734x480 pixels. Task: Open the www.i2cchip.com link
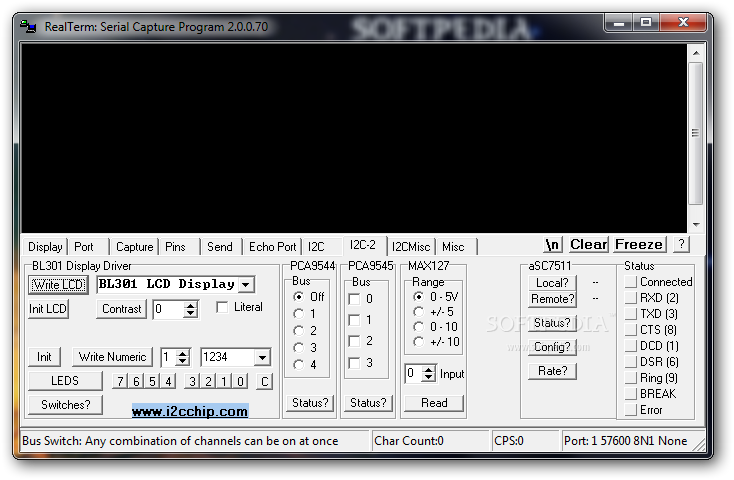point(190,411)
